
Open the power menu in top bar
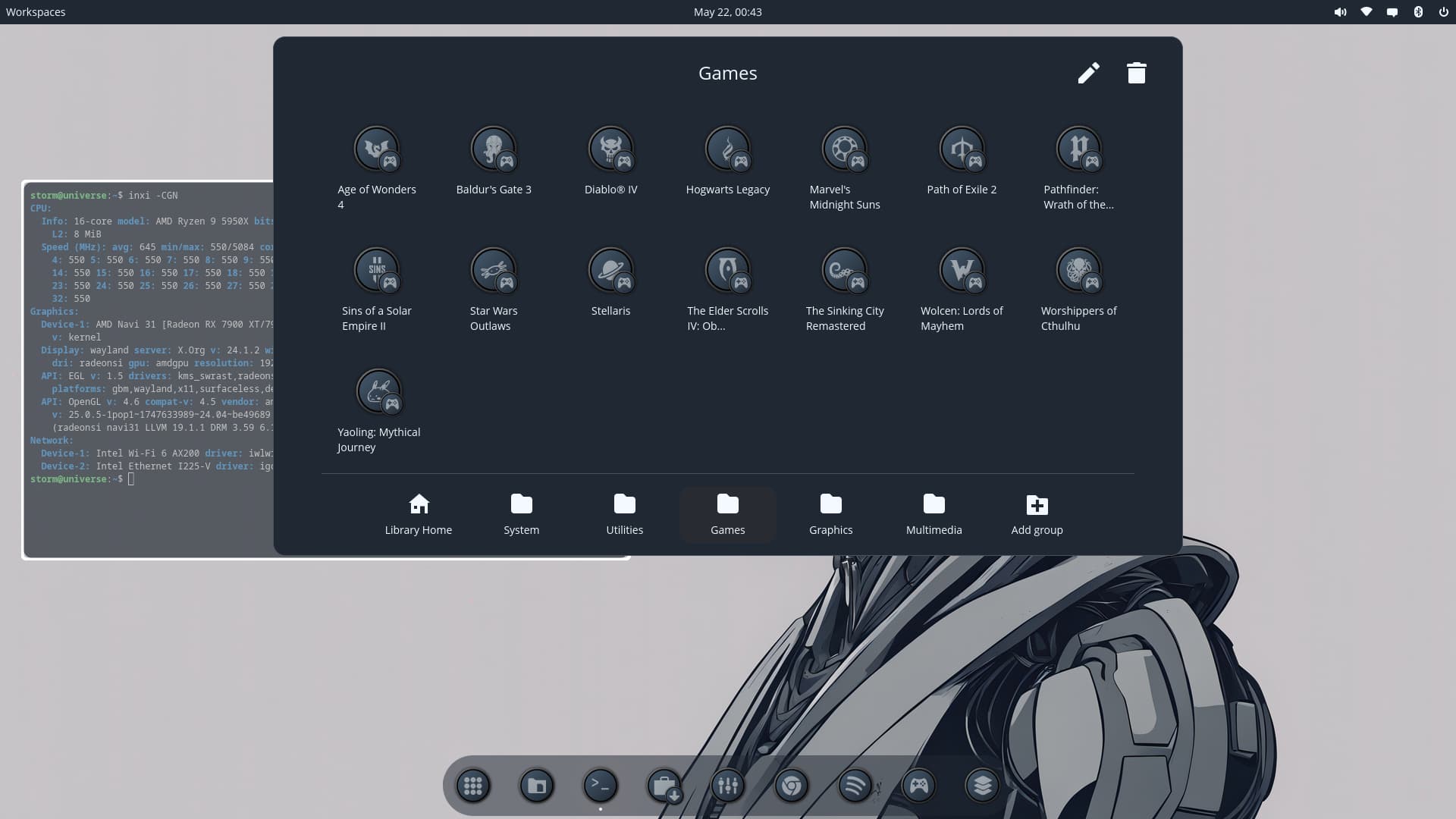tap(1443, 12)
